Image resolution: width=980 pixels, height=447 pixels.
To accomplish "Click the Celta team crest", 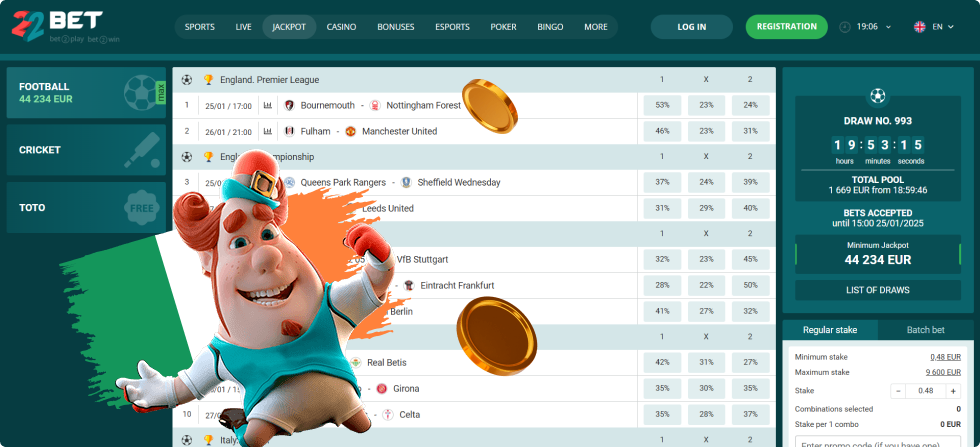I will tap(388, 414).
